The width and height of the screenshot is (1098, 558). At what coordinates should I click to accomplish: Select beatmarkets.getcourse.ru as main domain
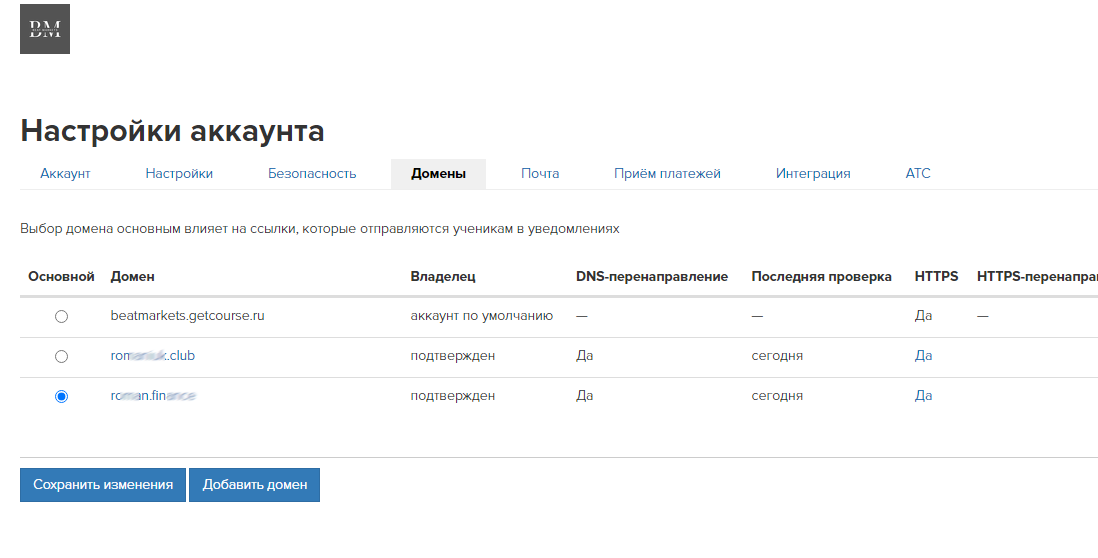click(x=62, y=316)
